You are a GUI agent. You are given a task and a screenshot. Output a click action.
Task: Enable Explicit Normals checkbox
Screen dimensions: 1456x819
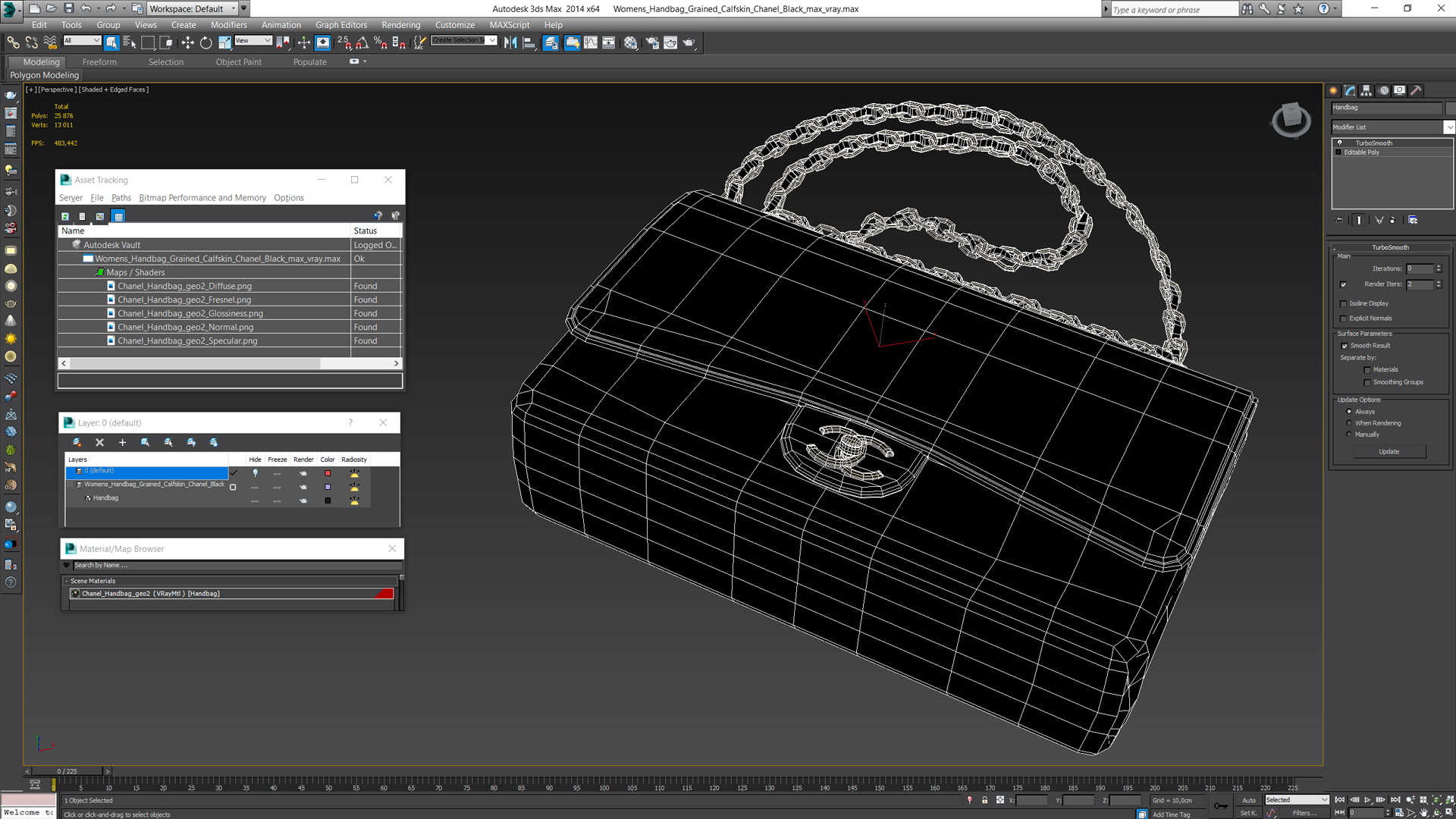coord(1344,318)
